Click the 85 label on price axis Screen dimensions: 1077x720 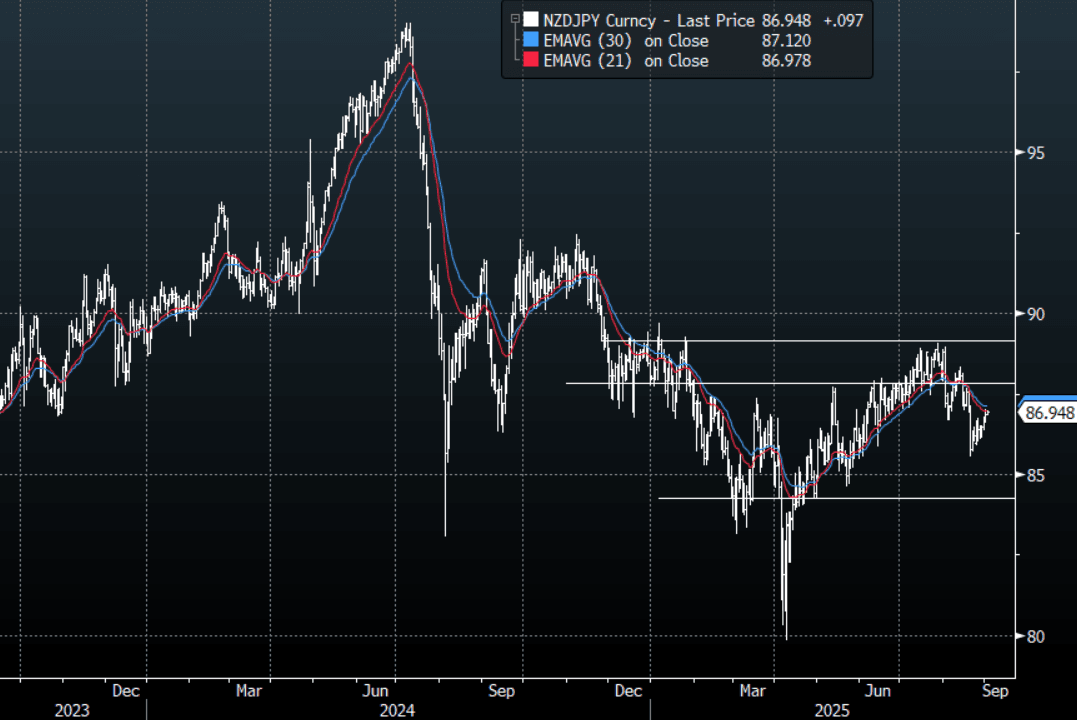click(x=1036, y=475)
